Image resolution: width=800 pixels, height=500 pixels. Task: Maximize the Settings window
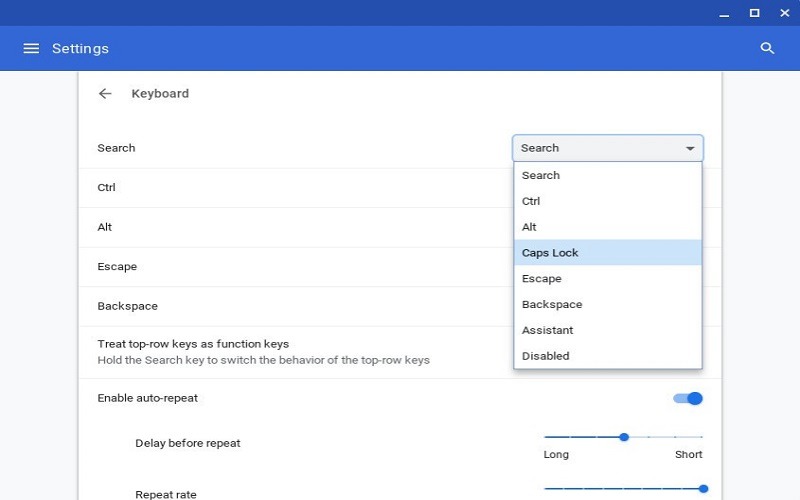755,13
